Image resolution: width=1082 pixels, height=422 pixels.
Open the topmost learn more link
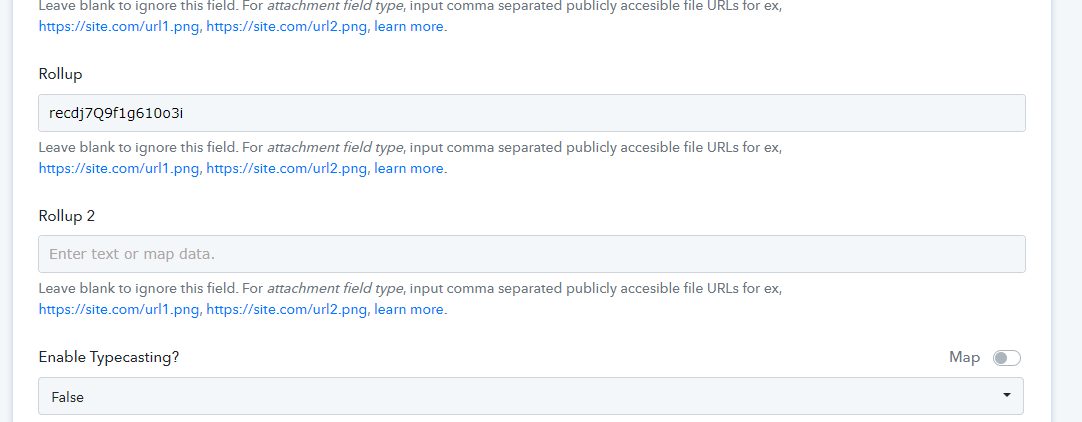coord(409,27)
